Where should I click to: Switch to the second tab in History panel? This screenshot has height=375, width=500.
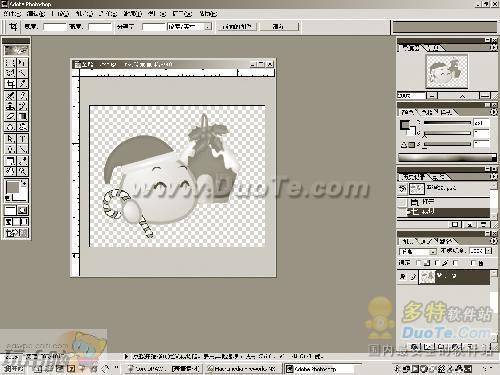coord(438,177)
